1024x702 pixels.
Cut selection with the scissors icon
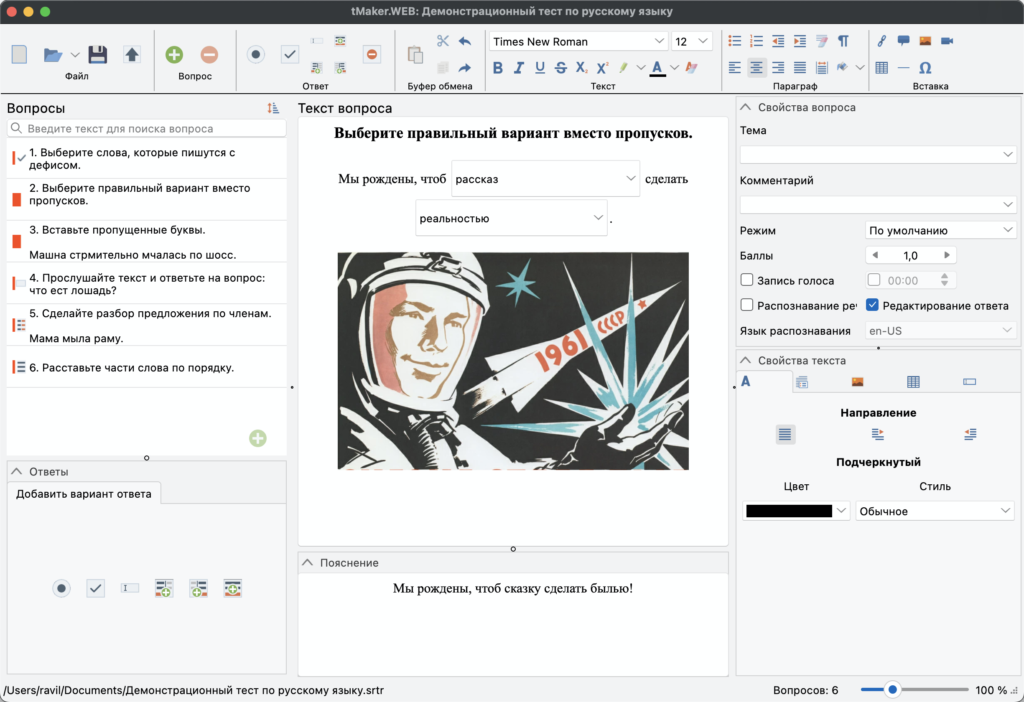pyautogui.click(x=443, y=40)
